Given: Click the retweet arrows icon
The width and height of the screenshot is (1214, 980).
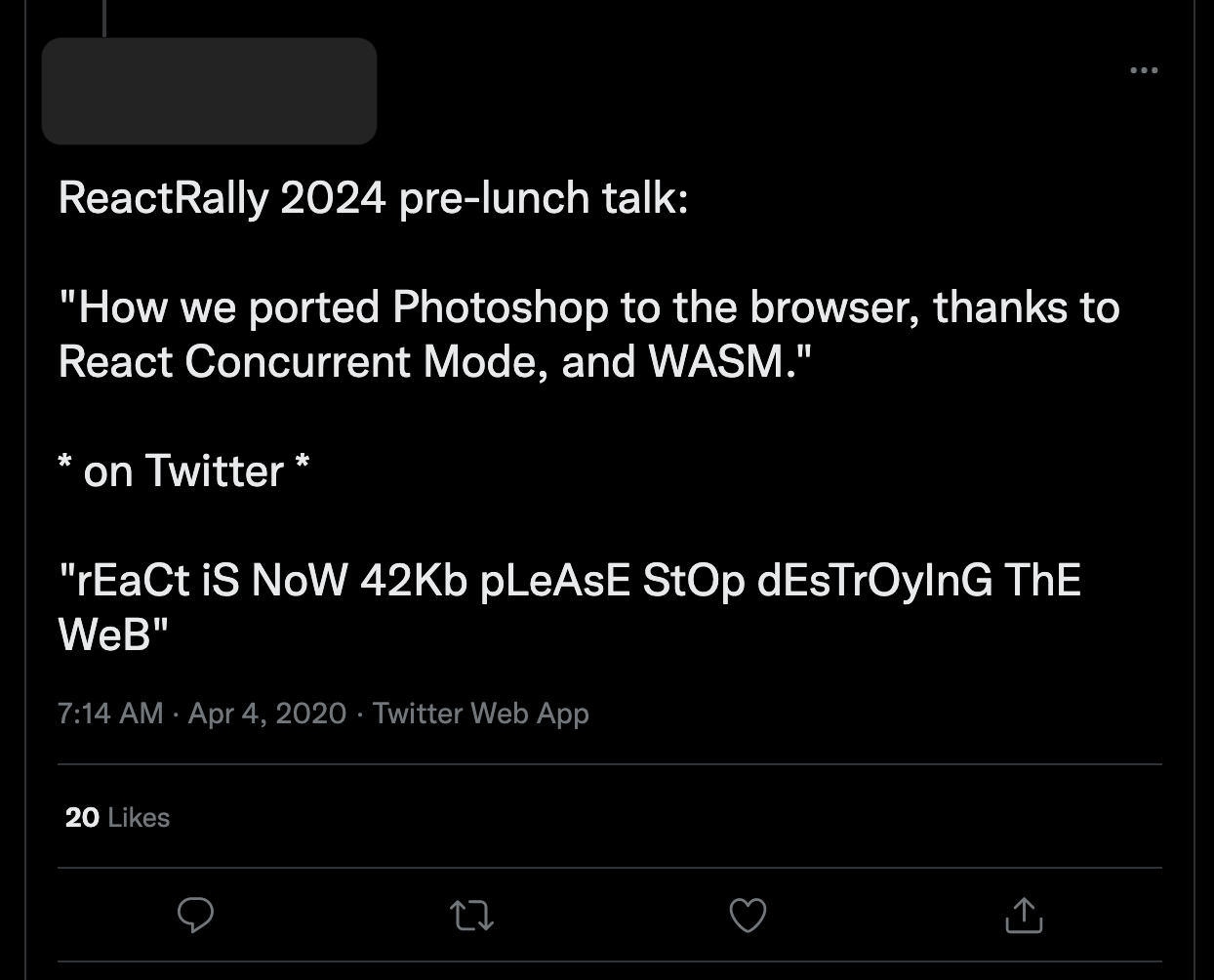Looking at the screenshot, I should [471, 915].
